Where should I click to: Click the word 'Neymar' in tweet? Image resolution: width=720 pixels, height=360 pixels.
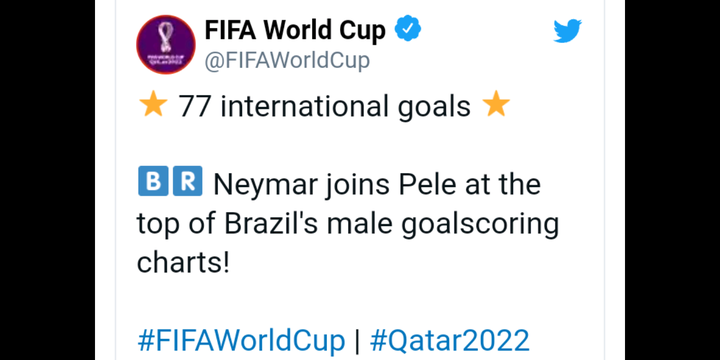point(265,186)
